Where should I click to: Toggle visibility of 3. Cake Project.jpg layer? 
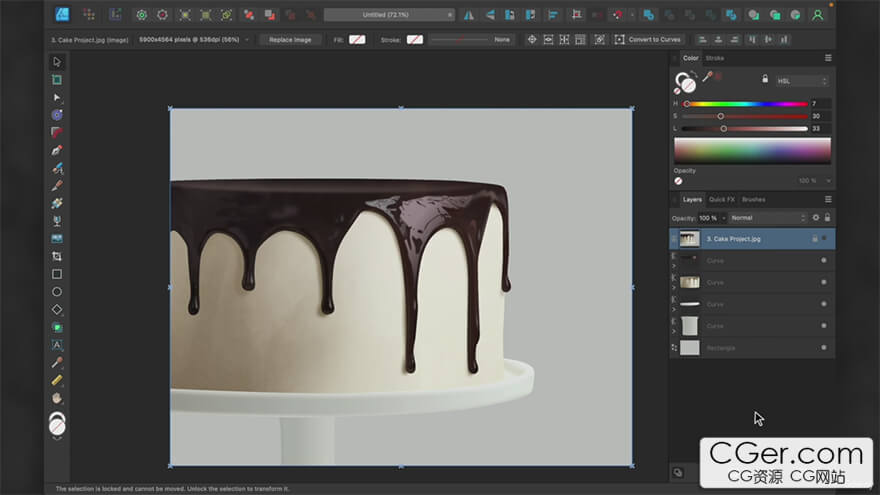pos(824,239)
